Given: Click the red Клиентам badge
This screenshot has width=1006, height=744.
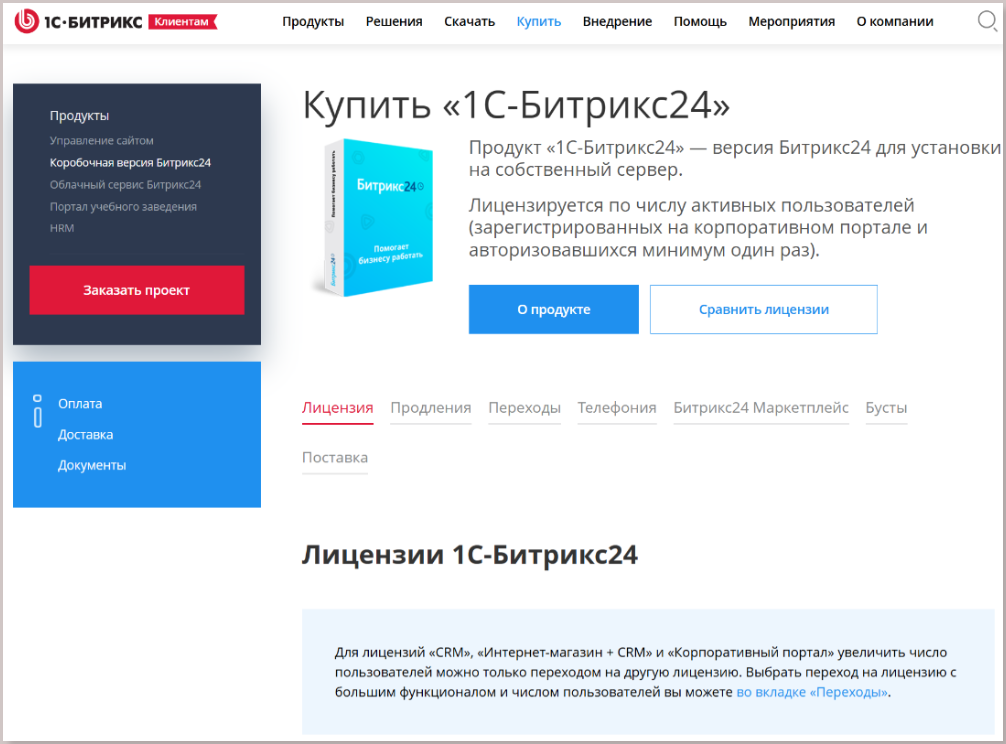Looking at the screenshot, I should point(183,22).
